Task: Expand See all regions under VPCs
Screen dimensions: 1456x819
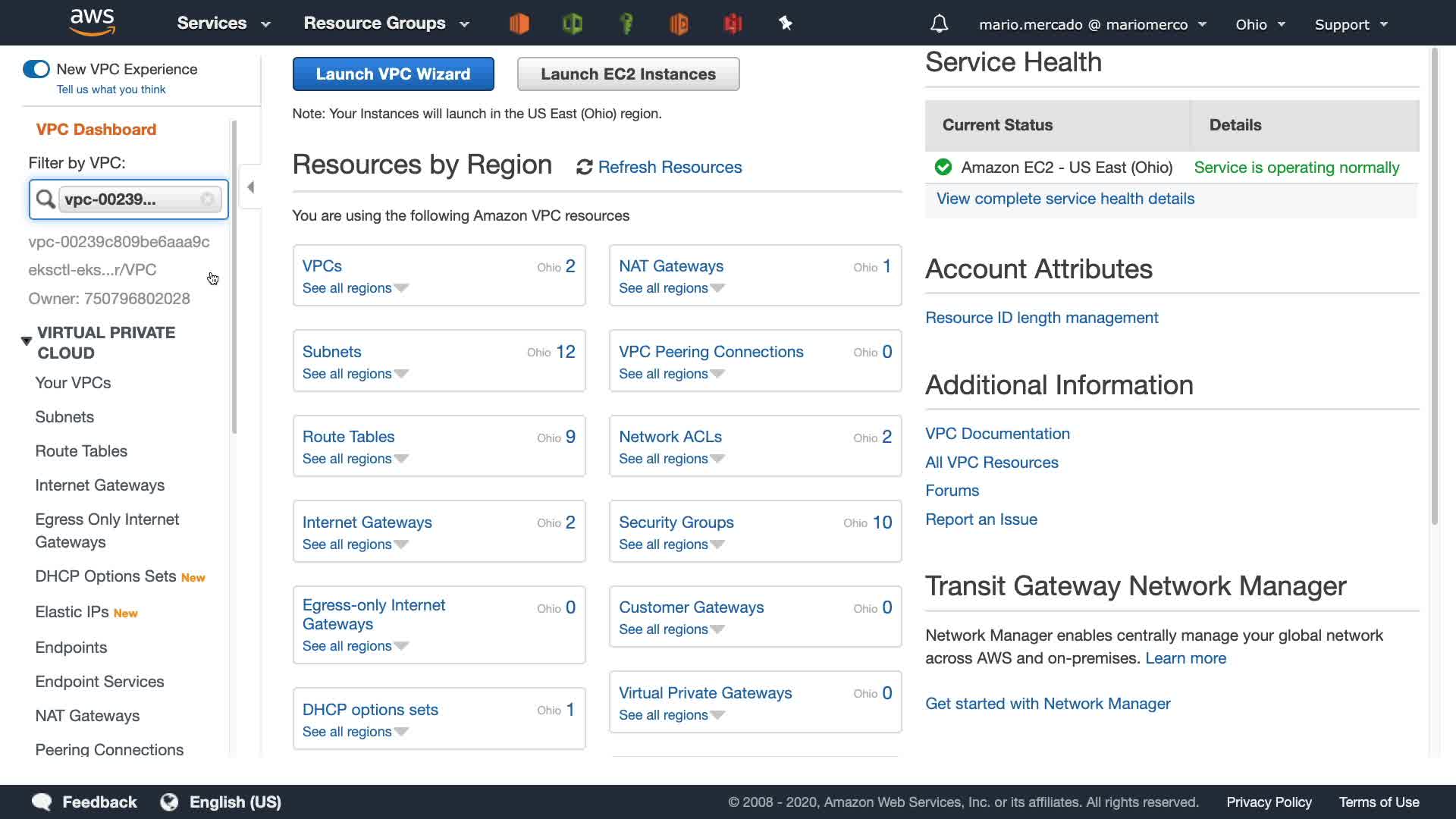Action: 355,288
